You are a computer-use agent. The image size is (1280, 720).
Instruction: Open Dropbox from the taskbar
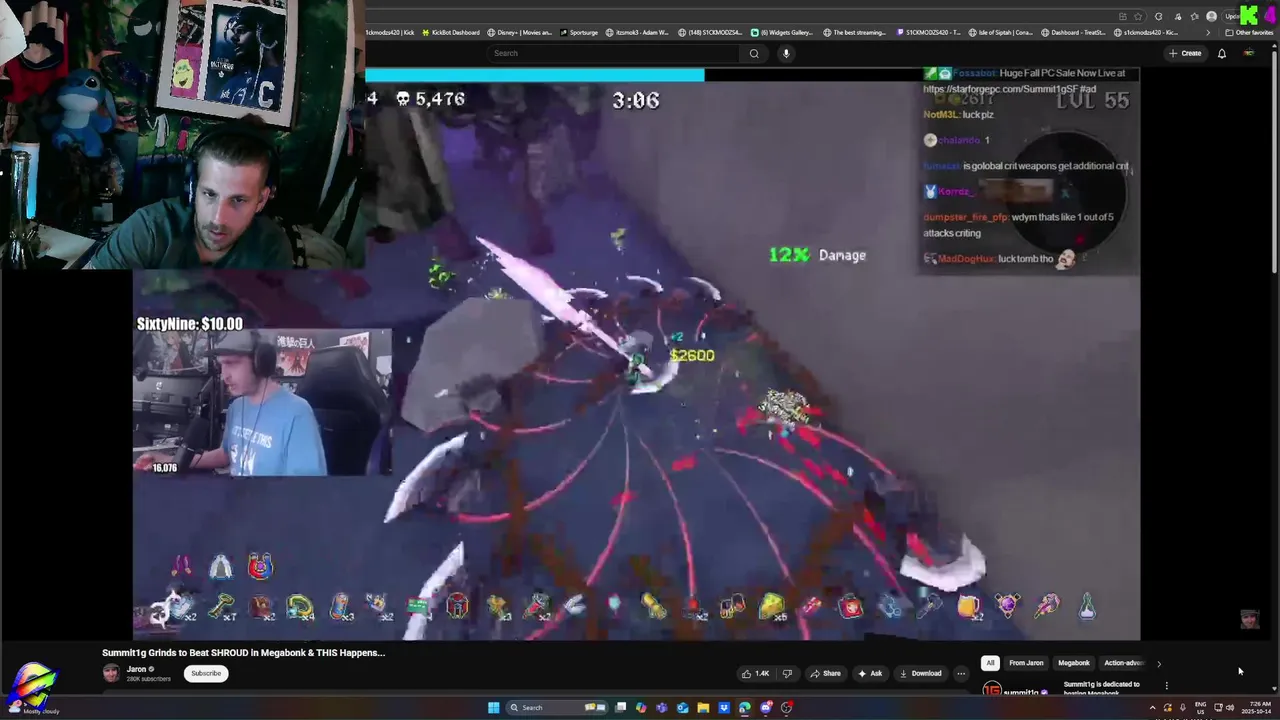coord(724,707)
